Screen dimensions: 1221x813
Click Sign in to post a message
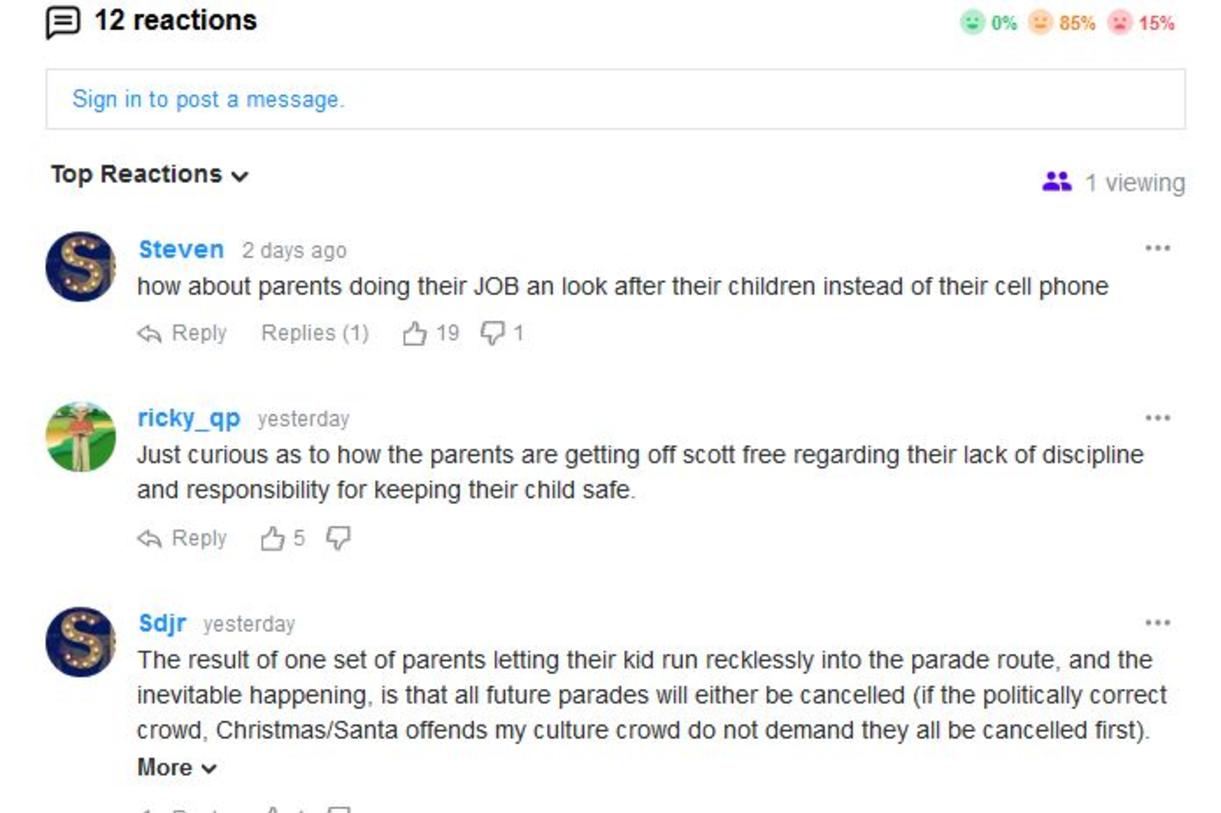click(x=208, y=99)
